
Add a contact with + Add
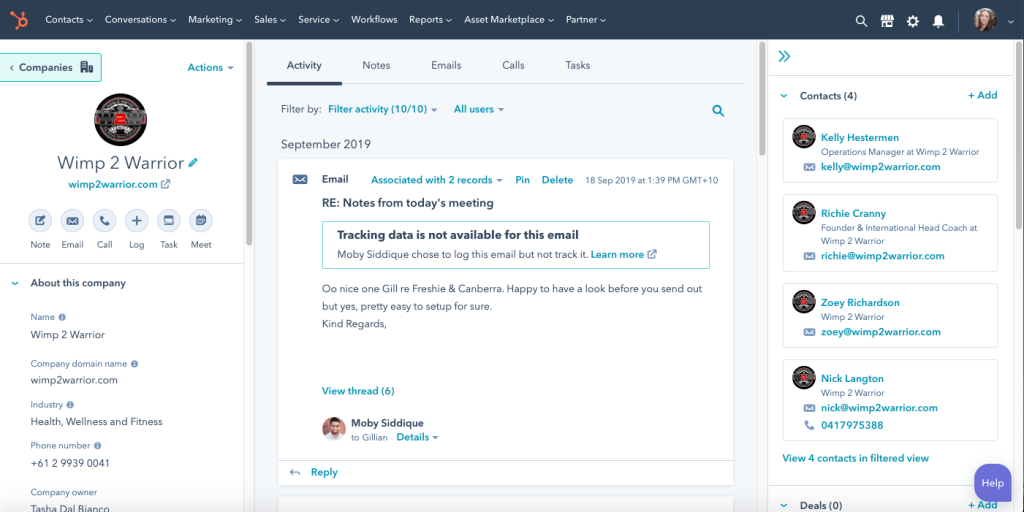(982, 95)
